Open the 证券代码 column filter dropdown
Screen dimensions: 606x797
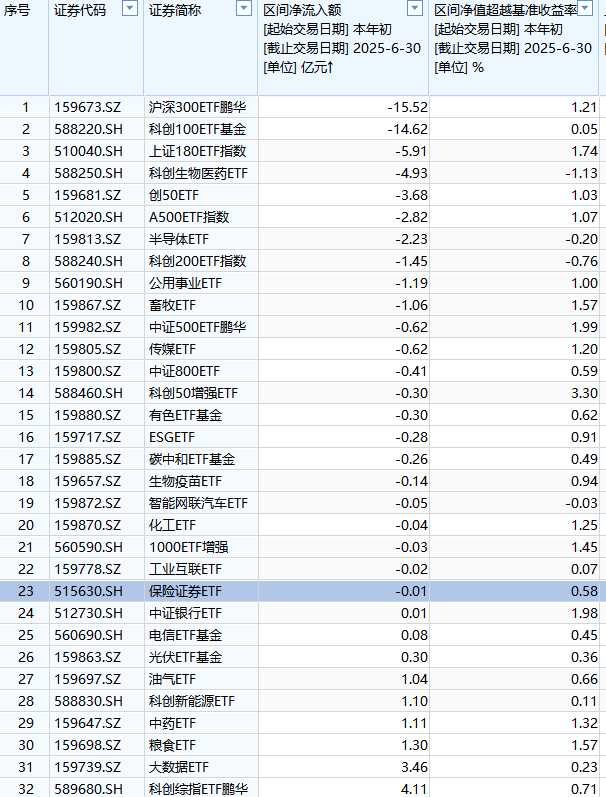[x=129, y=9]
